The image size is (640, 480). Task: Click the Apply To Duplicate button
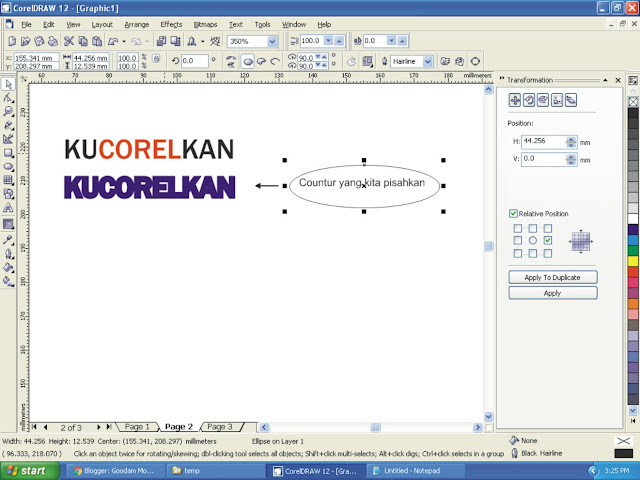[553, 277]
